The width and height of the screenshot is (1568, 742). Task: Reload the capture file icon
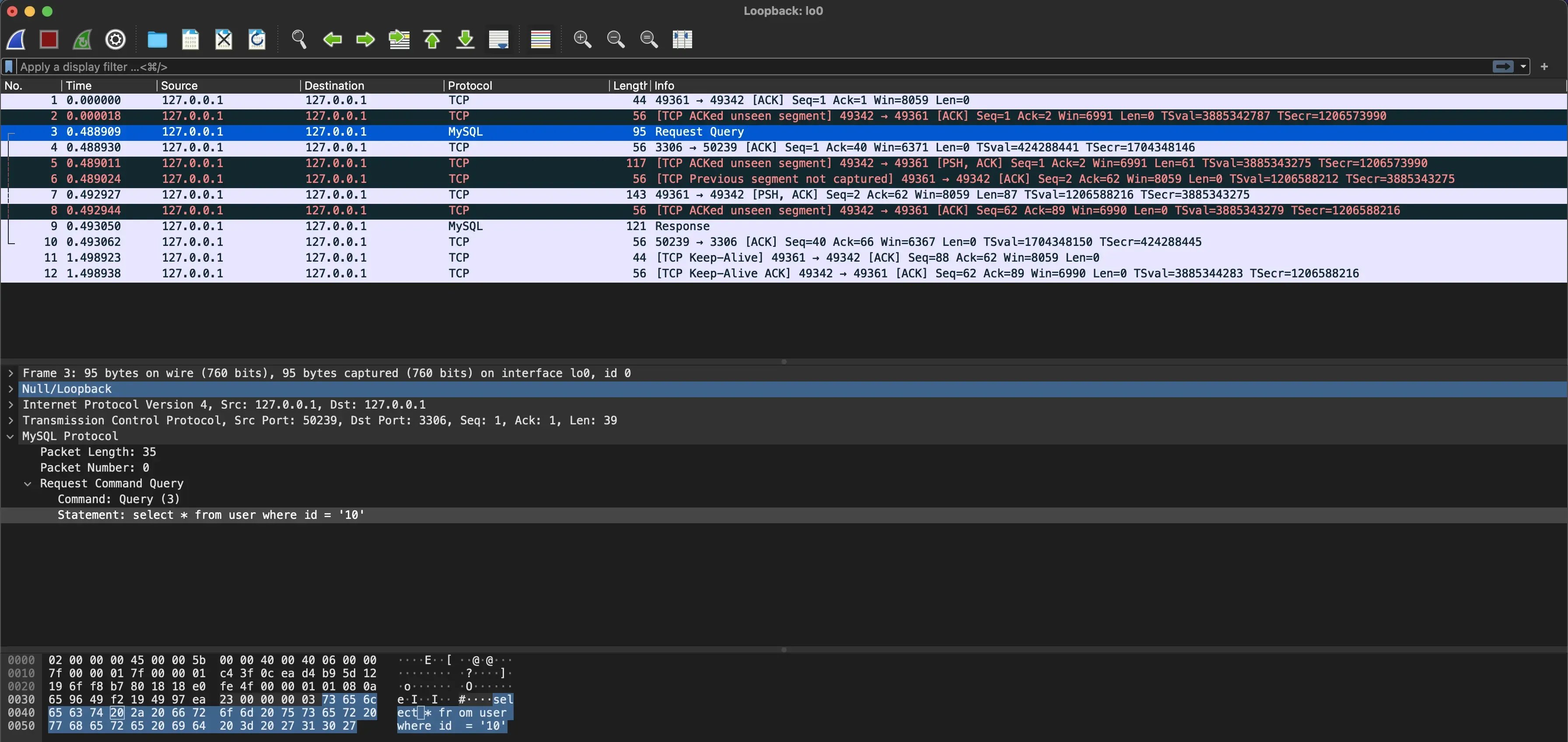tap(258, 39)
